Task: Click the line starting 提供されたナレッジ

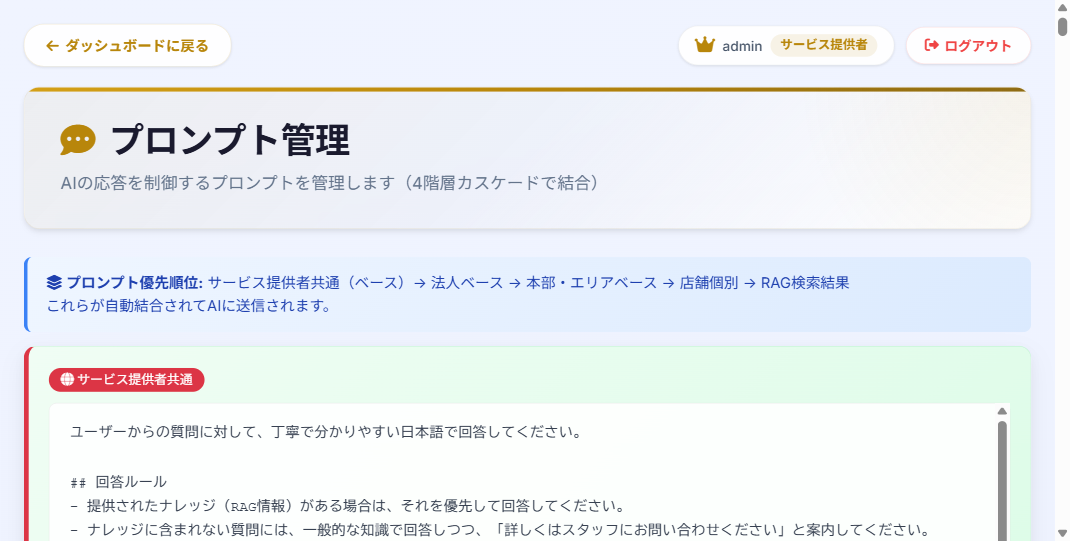Action: [x=347, y=506]
